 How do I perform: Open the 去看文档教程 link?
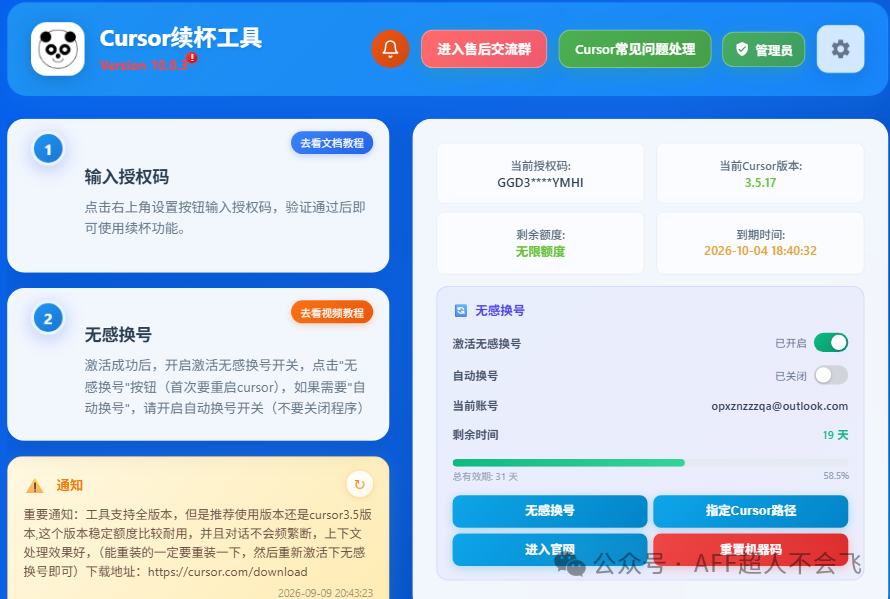[332, 143]
